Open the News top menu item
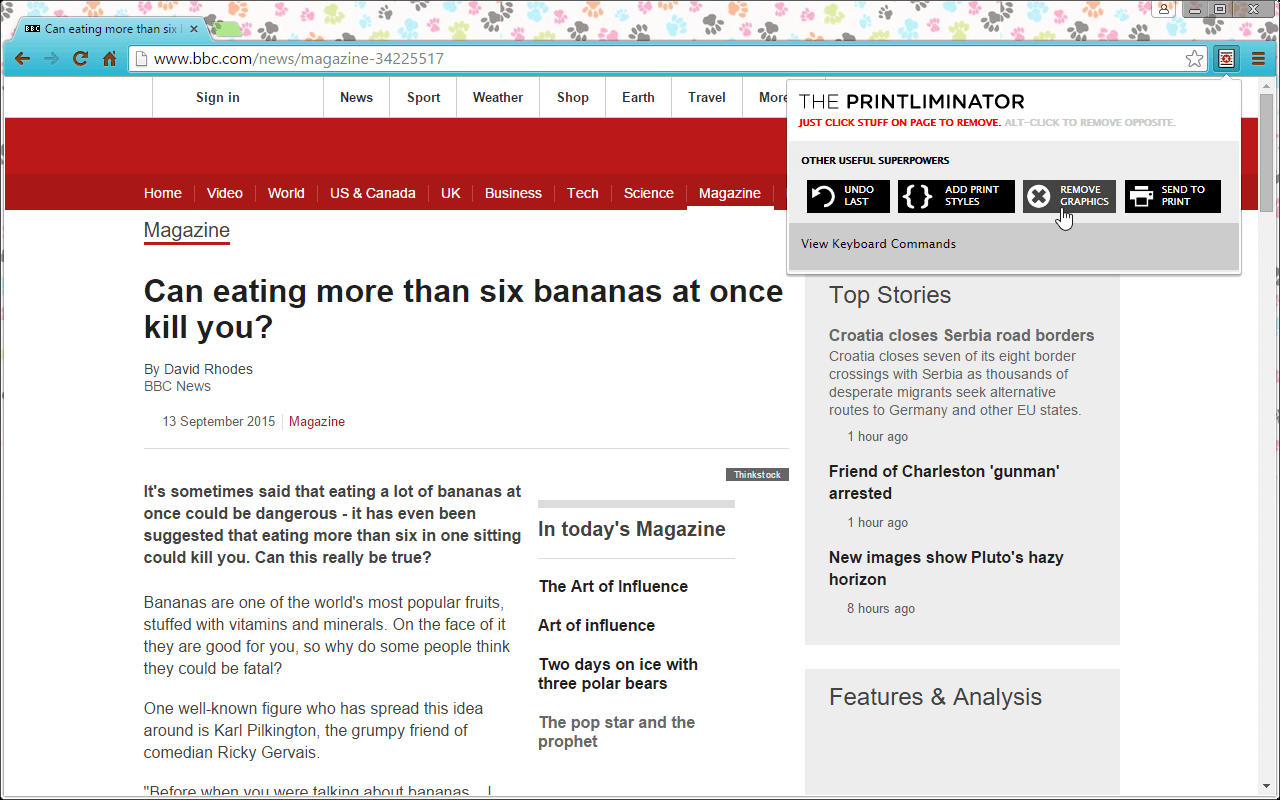1280x800 pixels. [x=356, y=97]
